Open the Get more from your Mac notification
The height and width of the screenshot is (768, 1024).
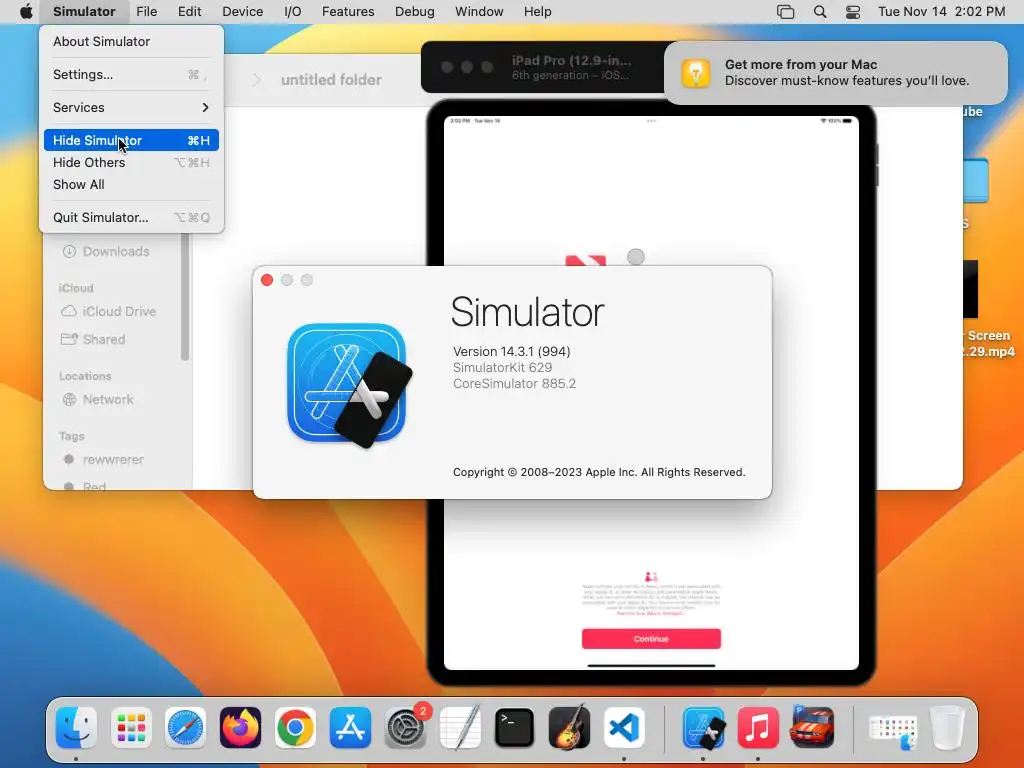coord(835,72)
